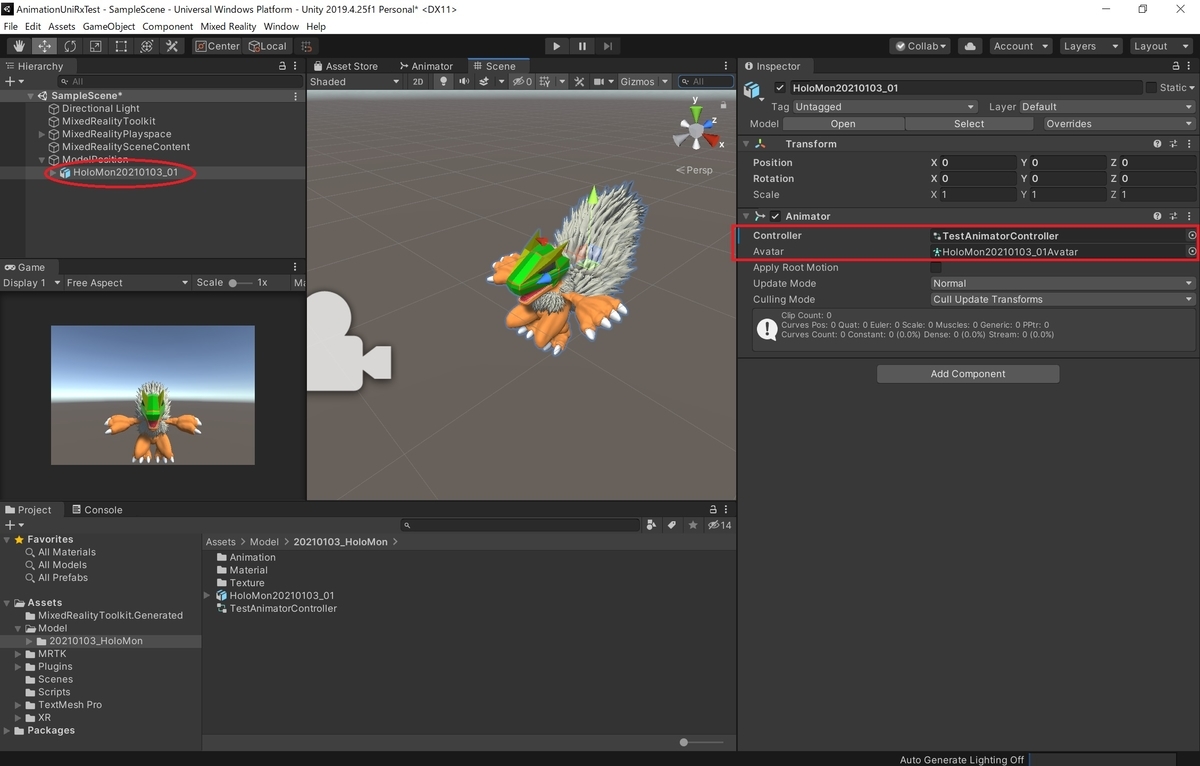Click the model Open button
1200x766 pixels.
[x=843, y=124]
